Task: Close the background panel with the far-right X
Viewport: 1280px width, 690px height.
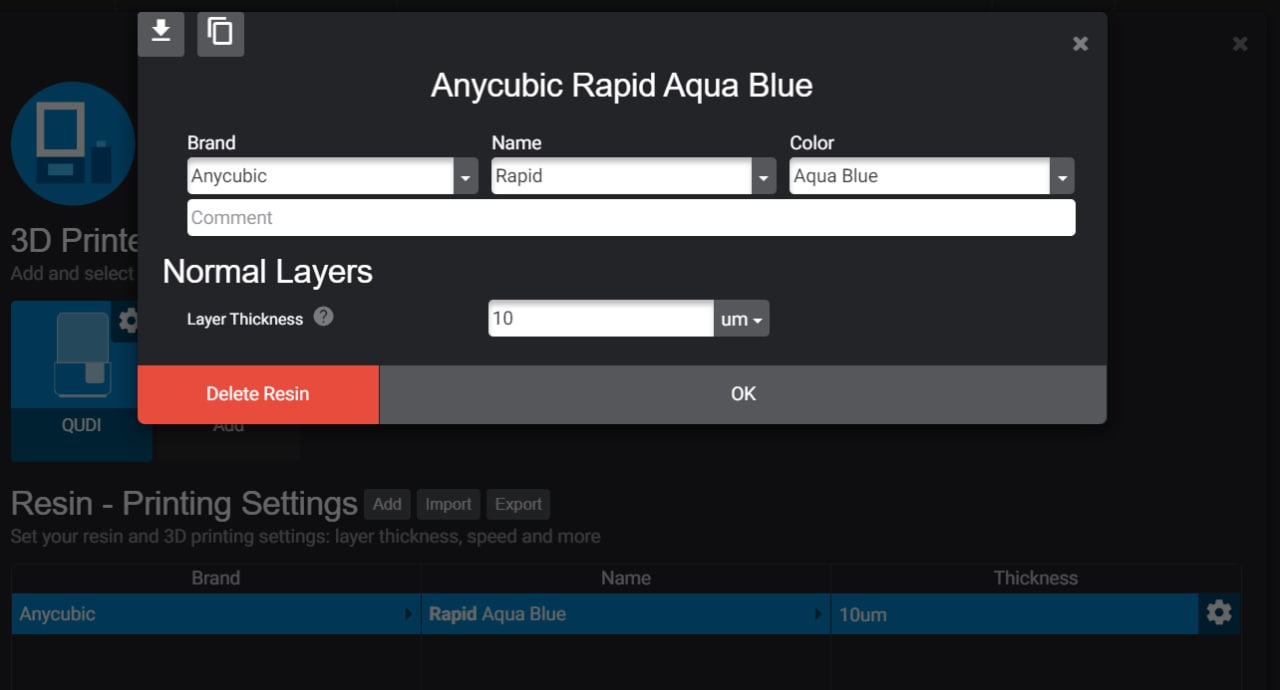Action: tap(1240, 44)
